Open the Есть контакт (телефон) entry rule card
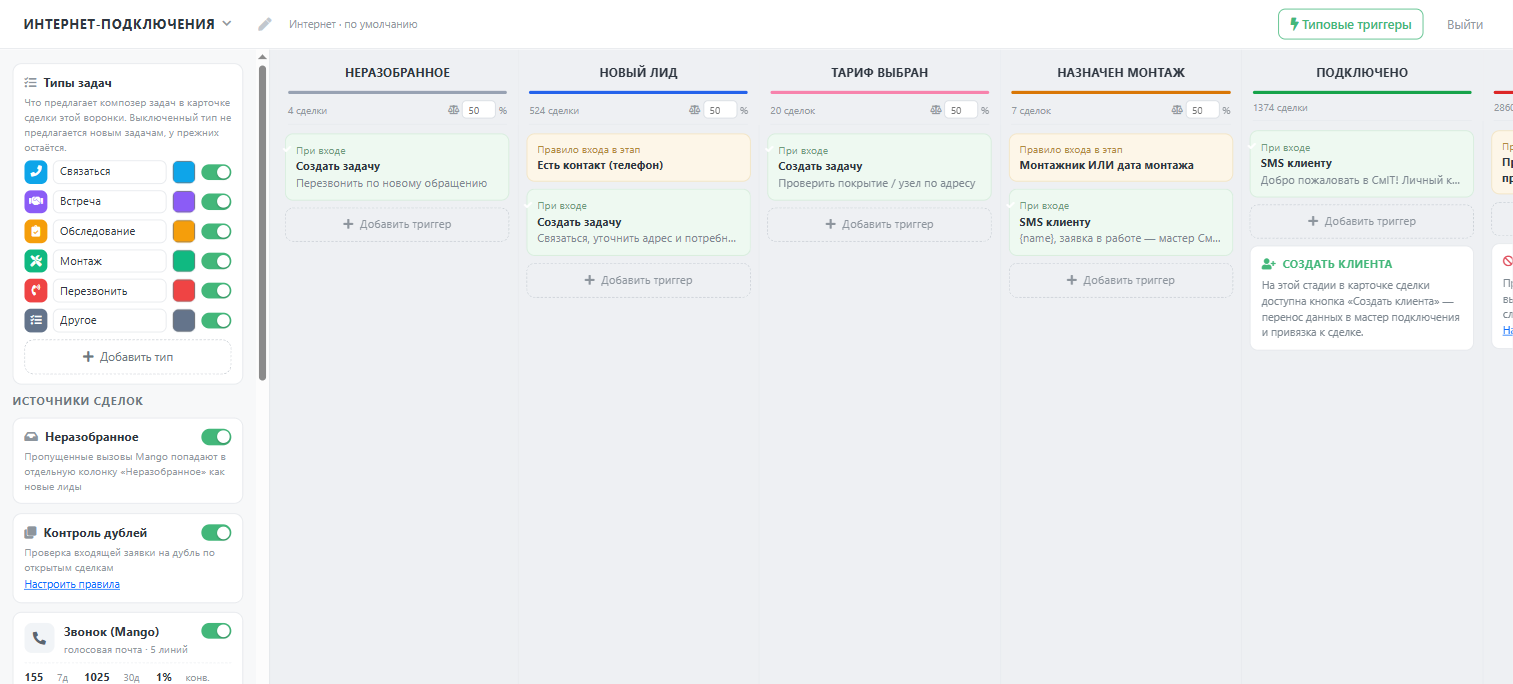This screenshot has height=684, width=1513. pos(639,158)
